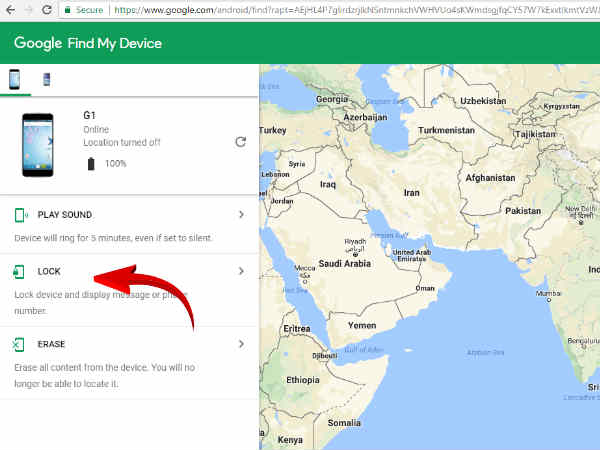Click 'Erase all content from the device' description
600x450 pixels.
click(x=104, y=375)
